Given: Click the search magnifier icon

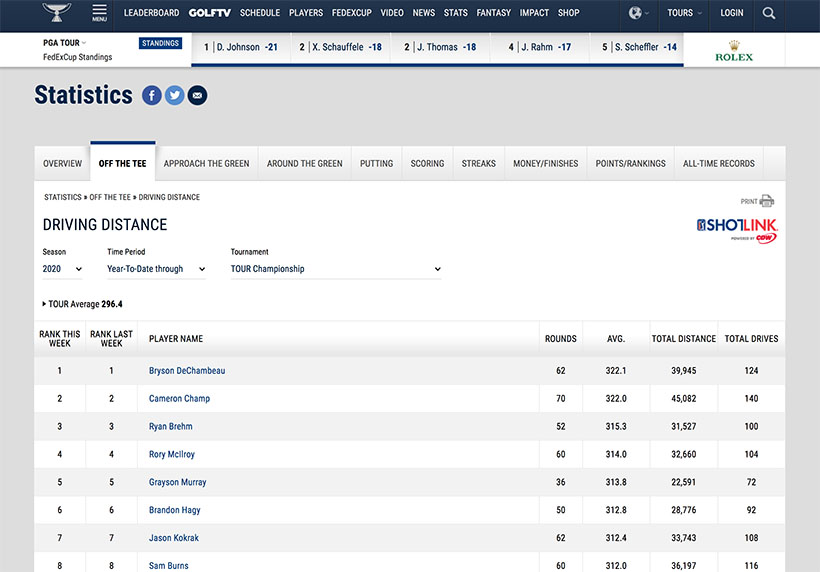Looking at the screenshot, I should (768, 13).
